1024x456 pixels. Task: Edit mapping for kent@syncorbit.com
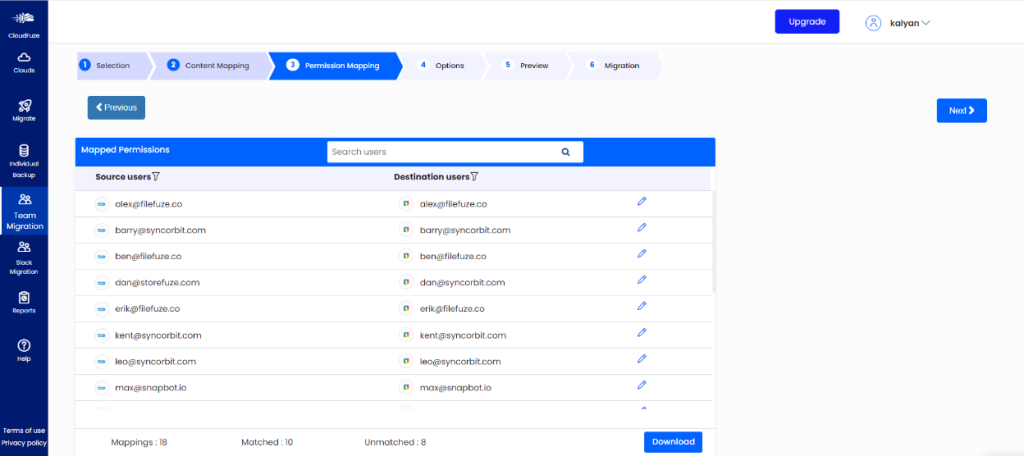coord(641,332)
